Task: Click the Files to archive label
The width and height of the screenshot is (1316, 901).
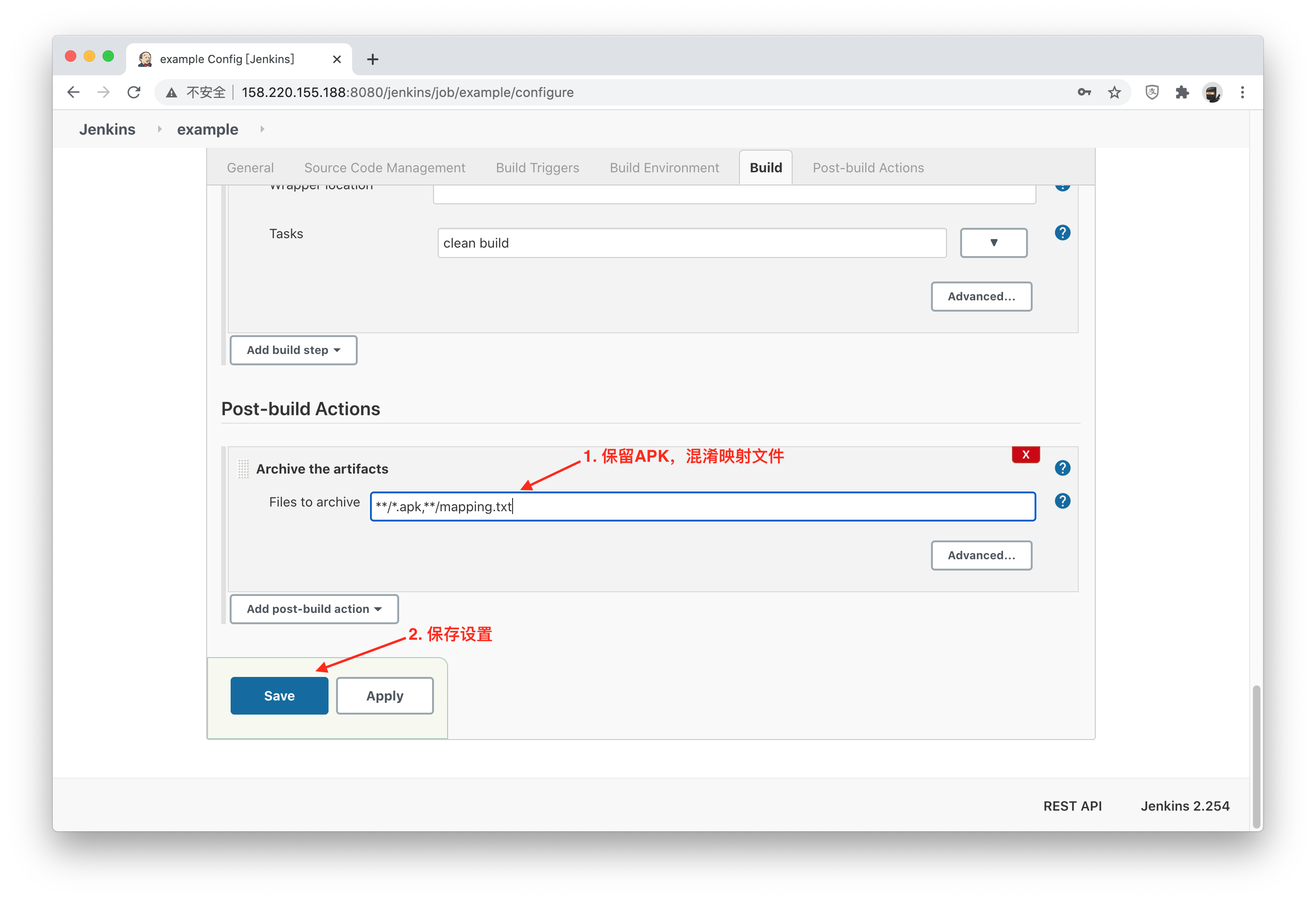Action: click(x=314, y=502)
